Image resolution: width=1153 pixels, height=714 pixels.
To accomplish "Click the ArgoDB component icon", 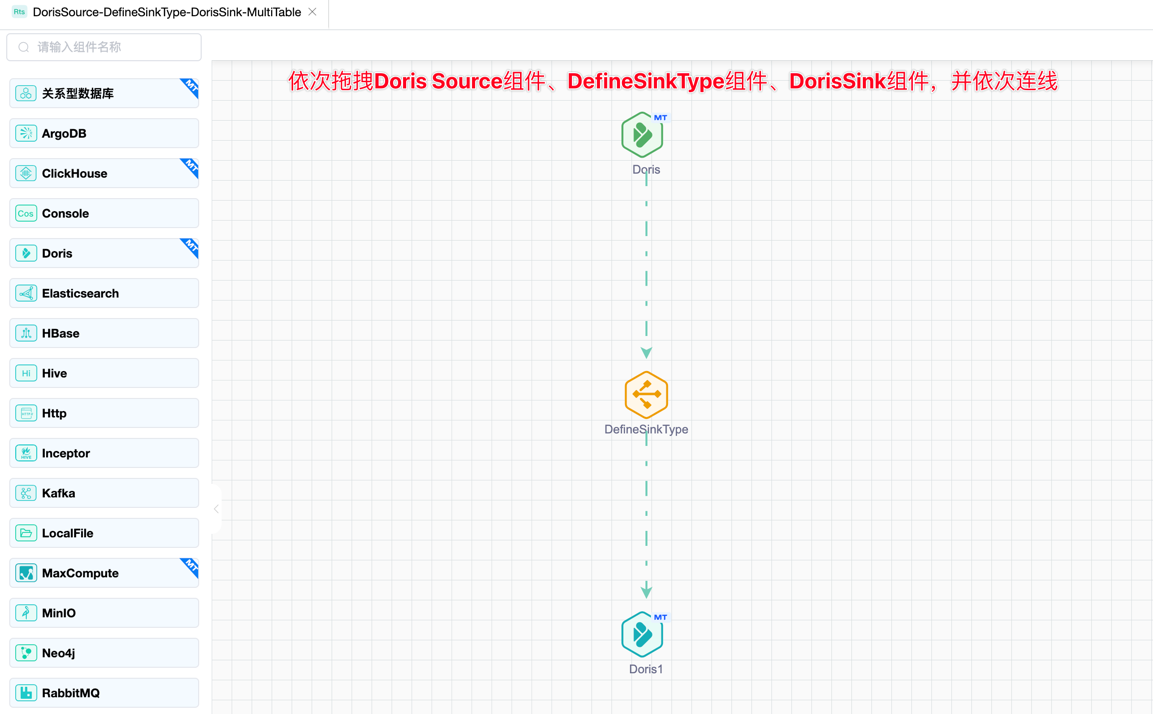I will click(26, 133).
